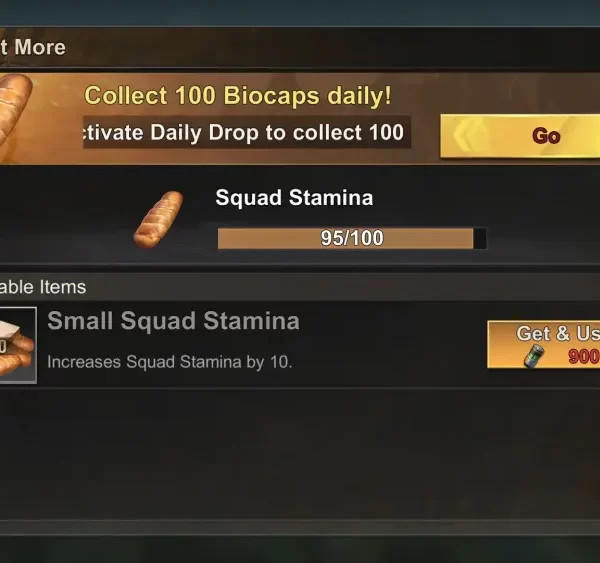Click the Squad Stamina 95/100 progress bar
Image resolution: width=600 pixels, height=563 pixels.
[352, 238]
